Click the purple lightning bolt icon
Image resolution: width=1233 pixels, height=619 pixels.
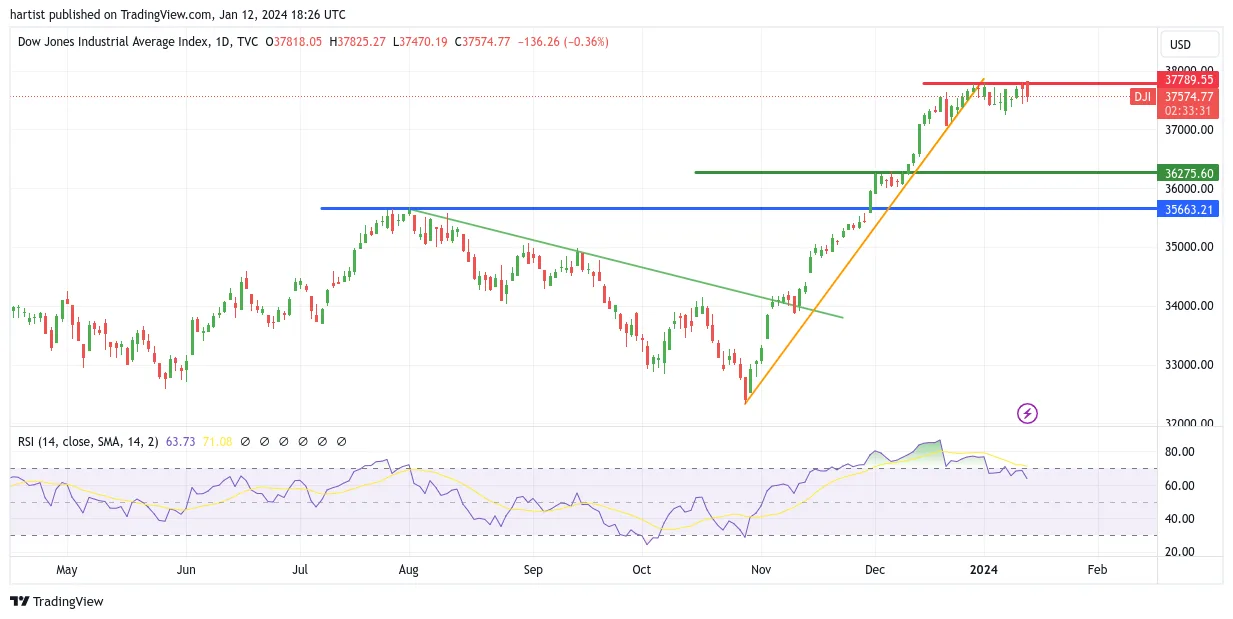pos(1027,413)
